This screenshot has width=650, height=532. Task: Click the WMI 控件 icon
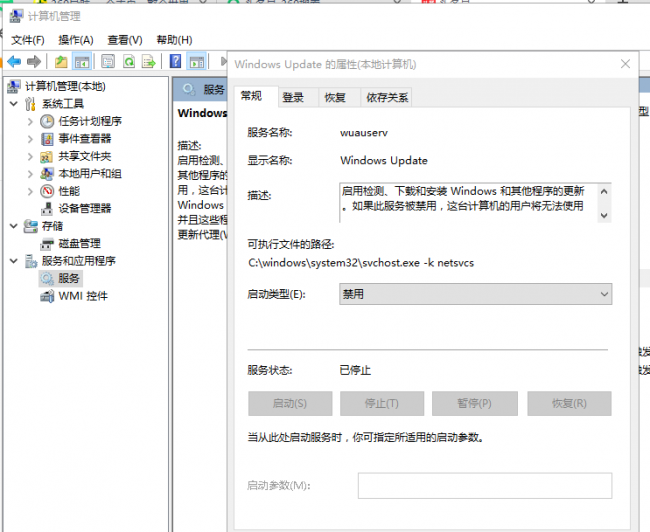(47, 296)
